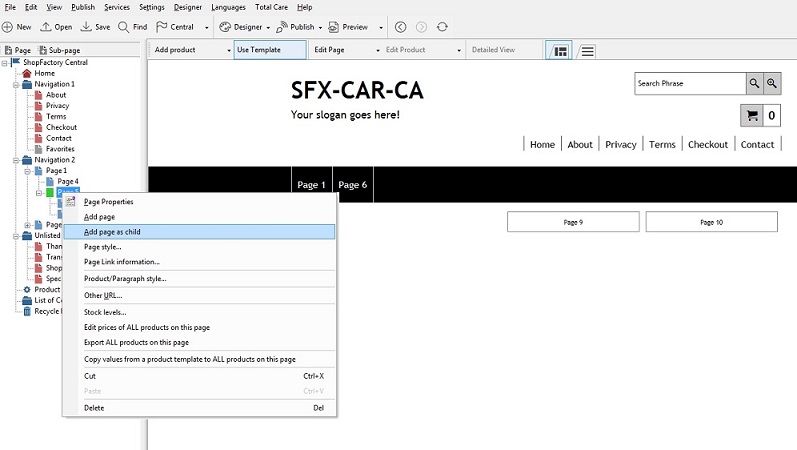Click the ShopFactory Central flag icon
This screenshot has width=797, height=450.
click(x=16, y=62)
